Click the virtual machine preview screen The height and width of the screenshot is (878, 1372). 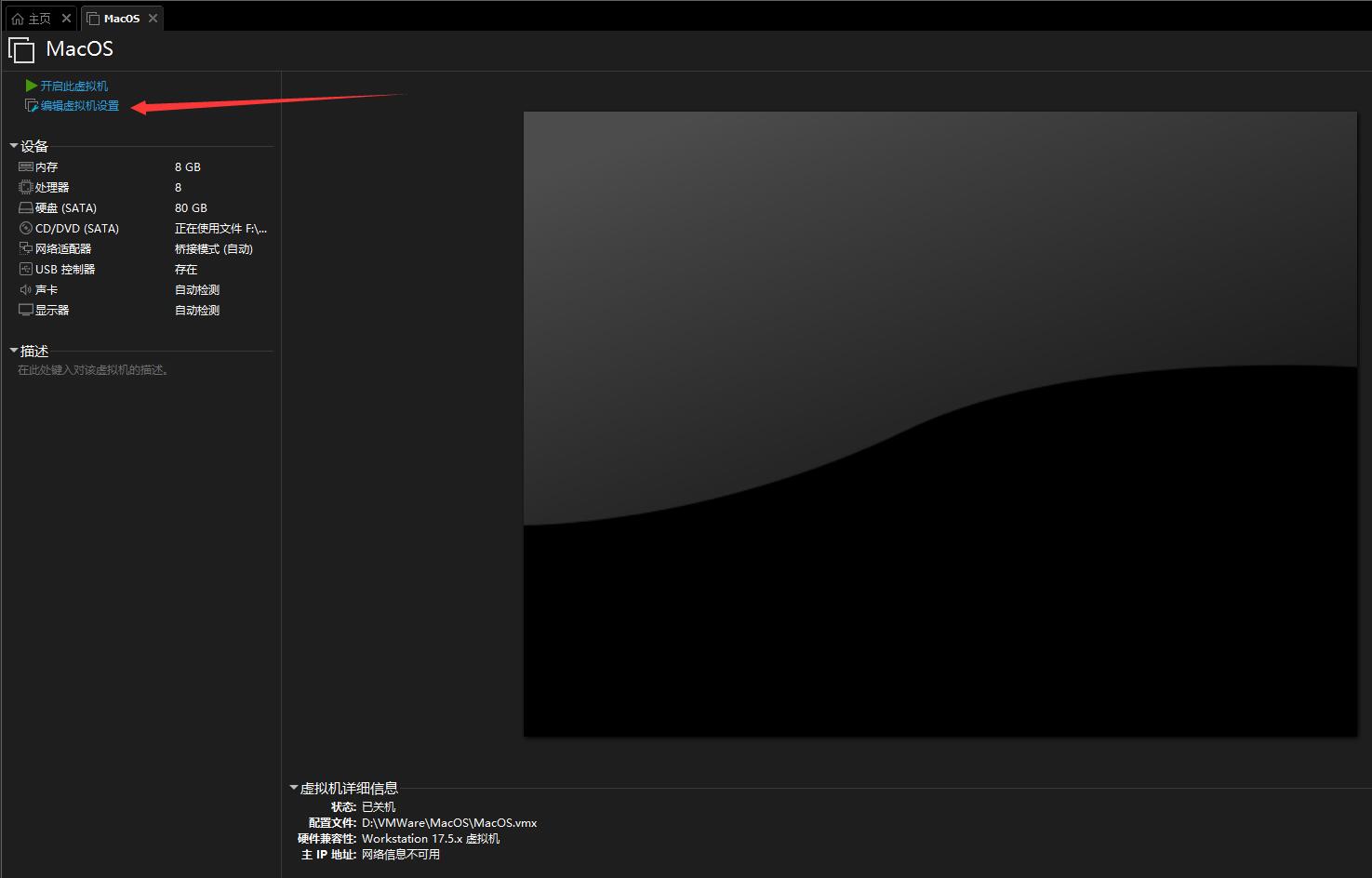coord(939,424)
